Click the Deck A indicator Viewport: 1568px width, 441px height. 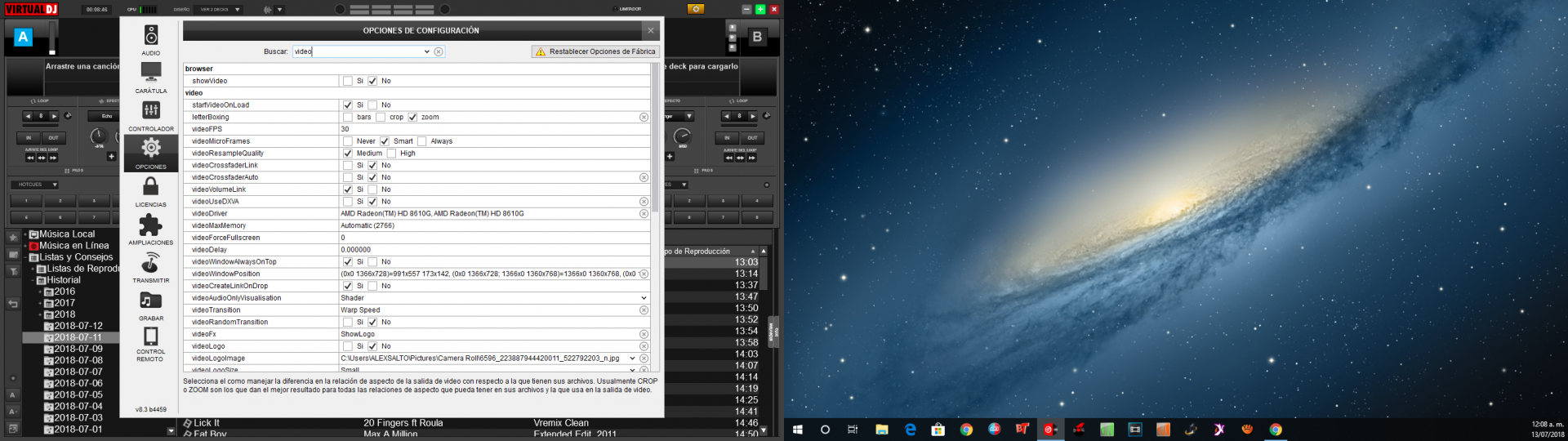point(23,37)
